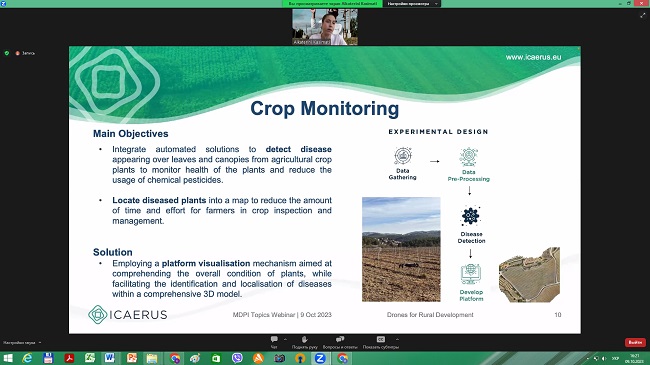This screenshot has width=650, height=365.
Task: Expand the subtitles options arrow
Action: click(x=397, y=339)
